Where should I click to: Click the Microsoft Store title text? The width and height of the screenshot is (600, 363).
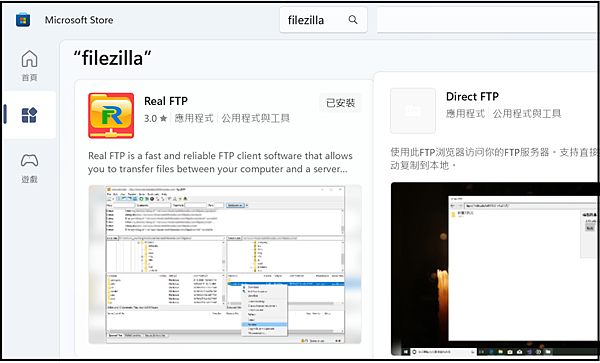click(79, 20)
